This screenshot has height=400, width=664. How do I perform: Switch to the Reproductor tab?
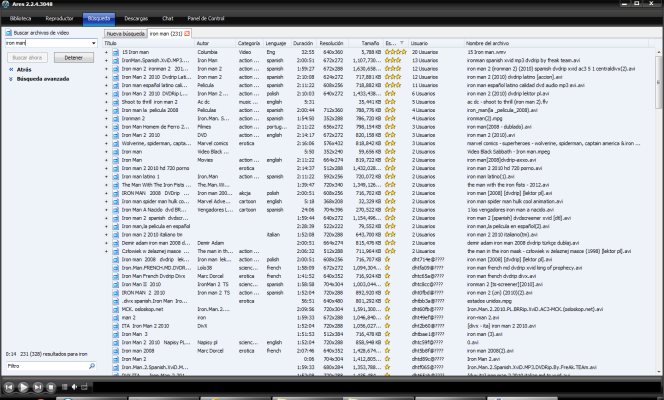(59, 19)
